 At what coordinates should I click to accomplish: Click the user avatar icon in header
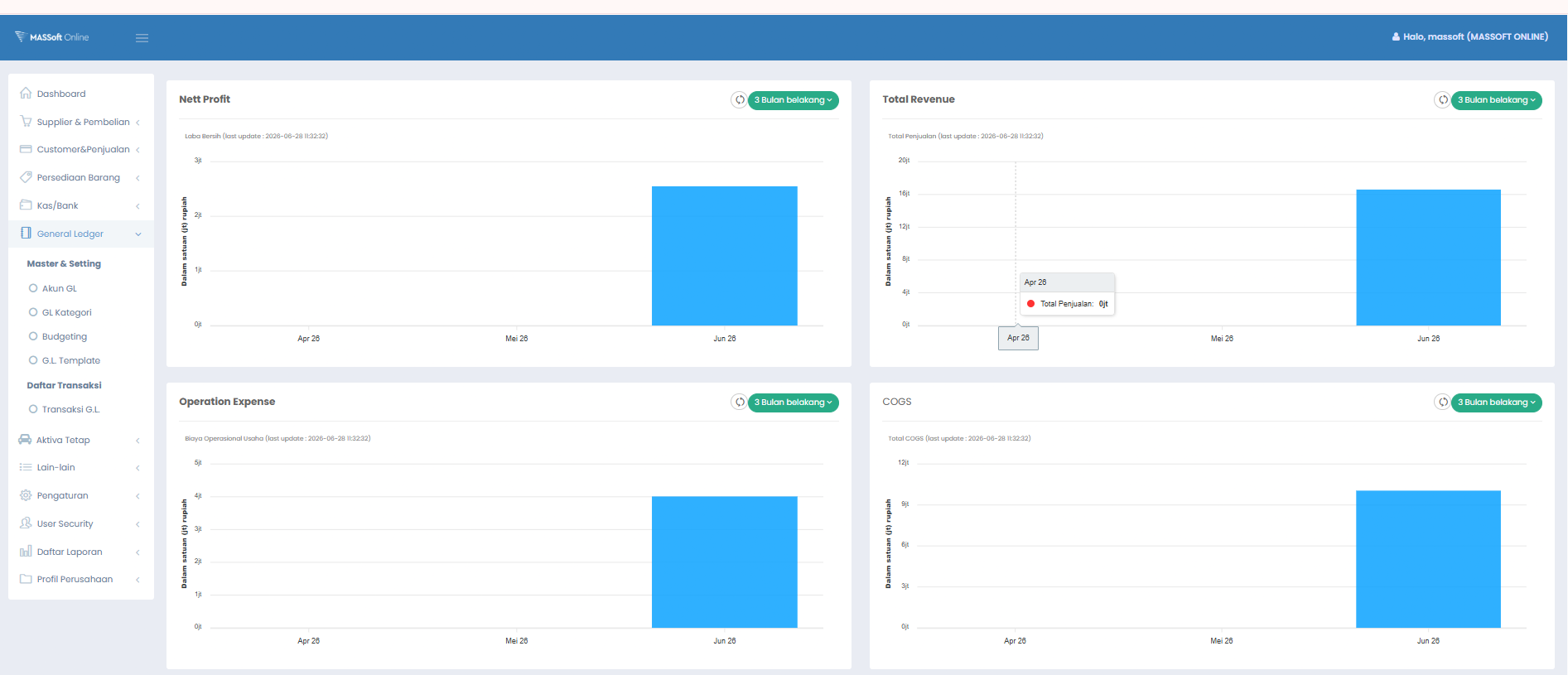(1396, 37)
